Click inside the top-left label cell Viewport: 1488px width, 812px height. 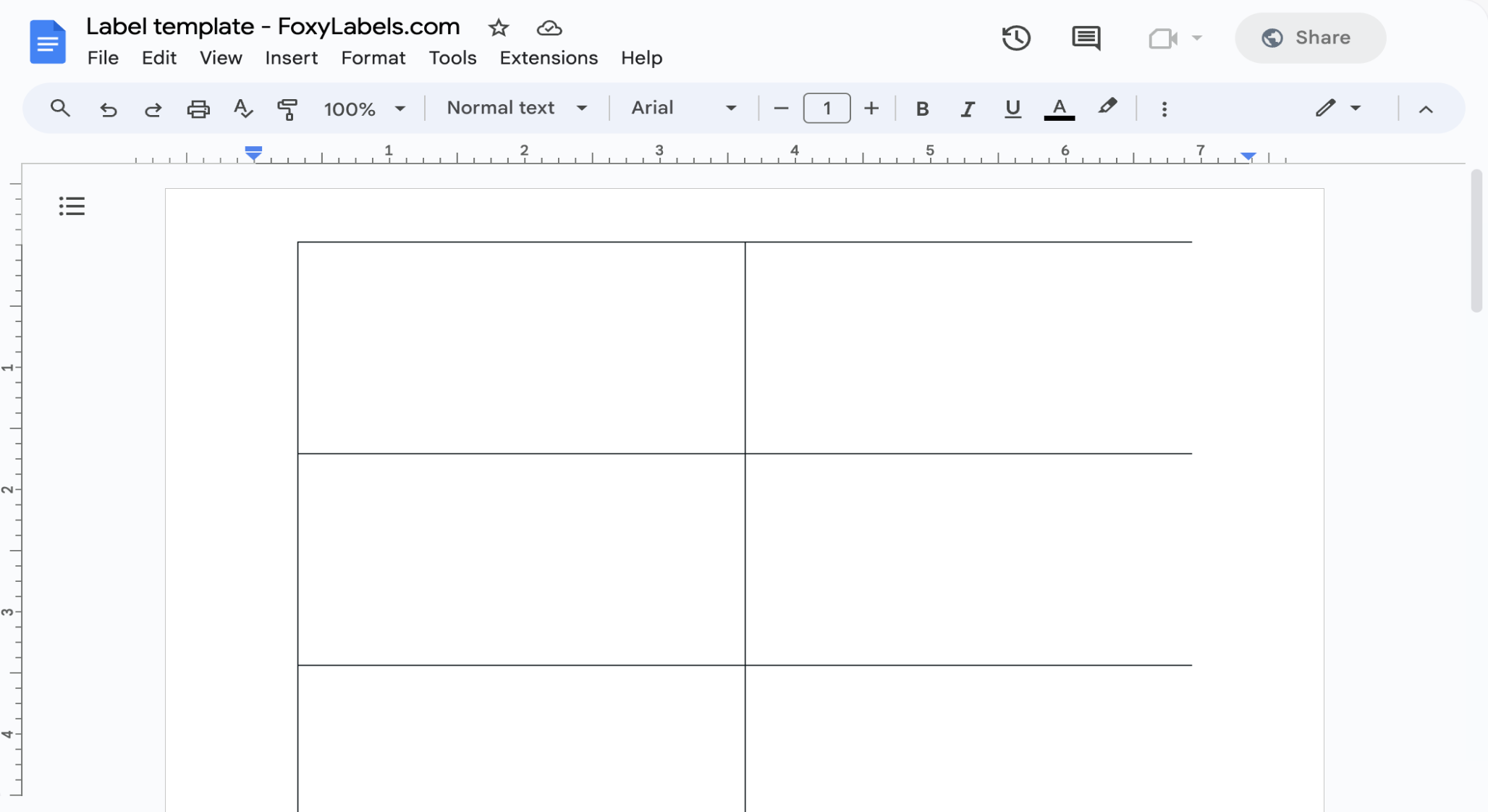point(521,347)
